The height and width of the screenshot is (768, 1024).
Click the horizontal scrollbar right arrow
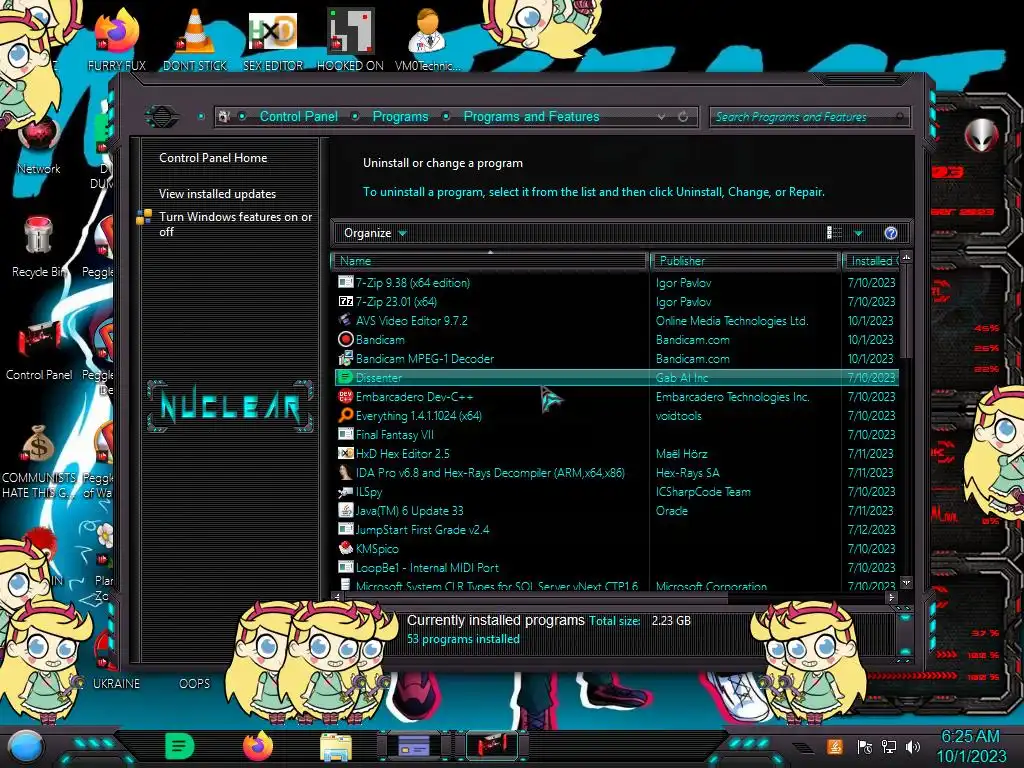click(891, 597)
